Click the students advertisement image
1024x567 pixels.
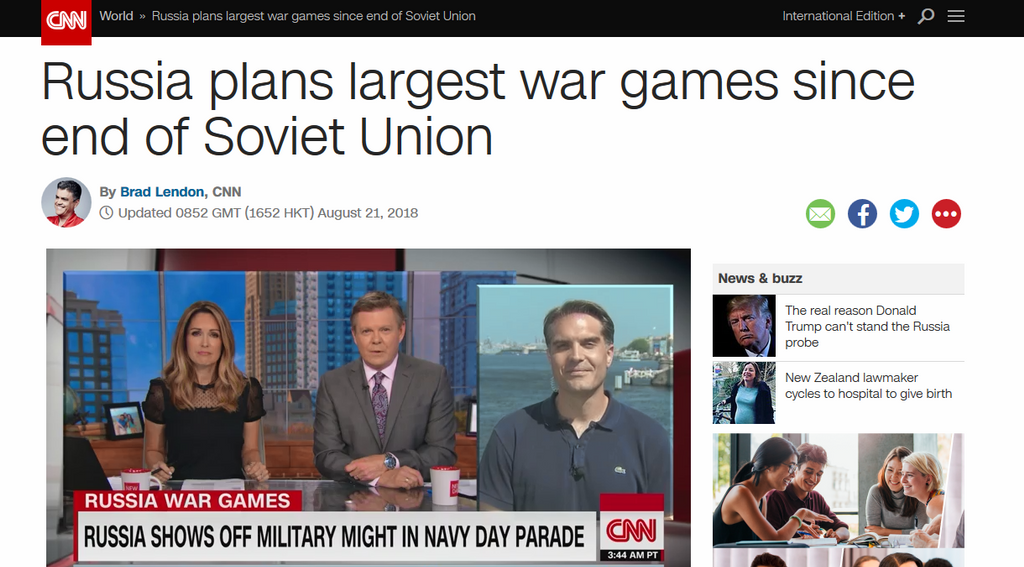pos(838,491)
